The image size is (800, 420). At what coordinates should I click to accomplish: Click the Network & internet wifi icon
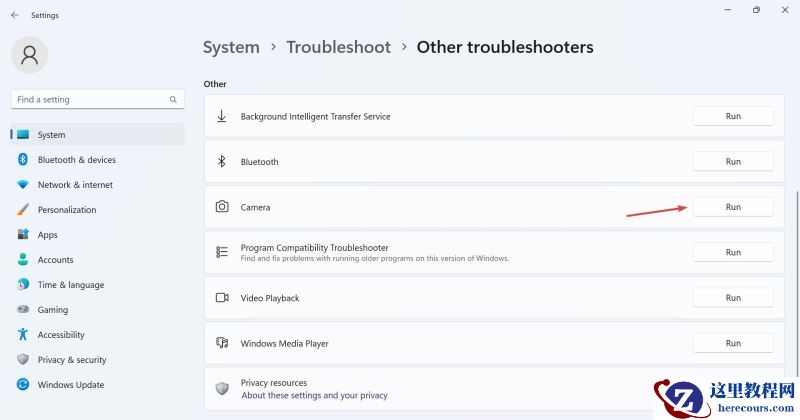tap(23, 185)
